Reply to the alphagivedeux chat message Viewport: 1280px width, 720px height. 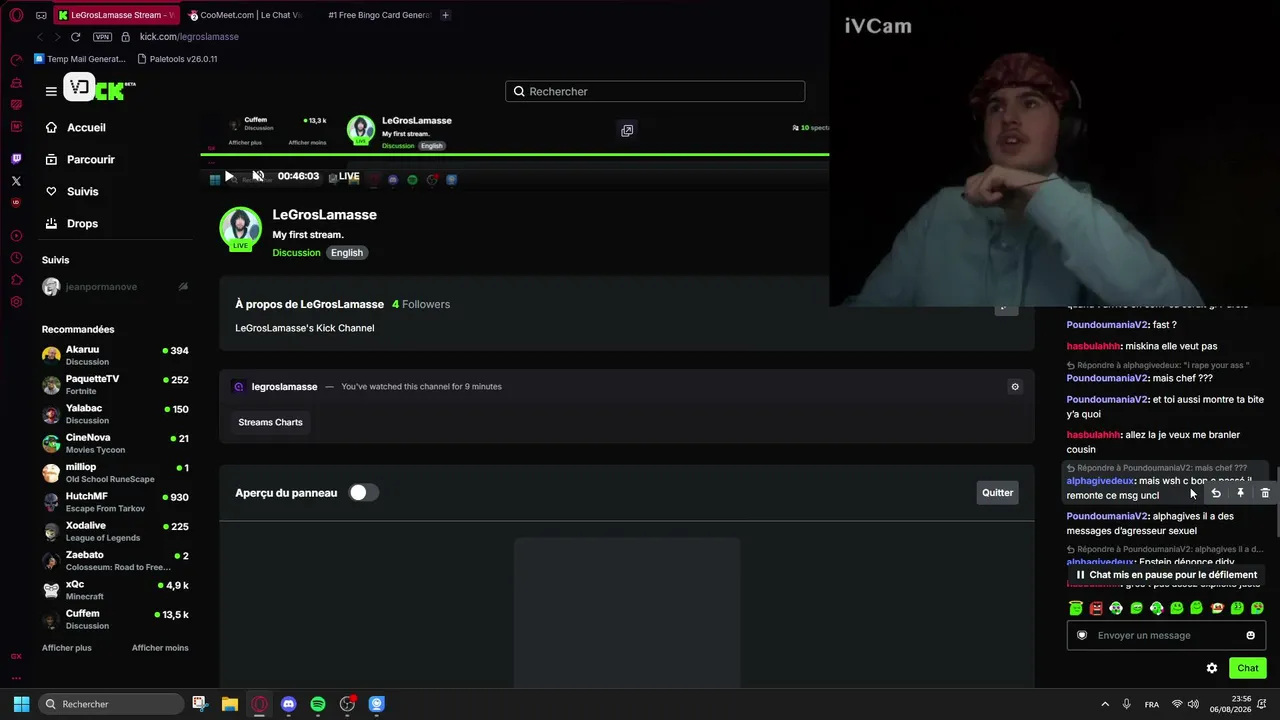[1216, 493]
